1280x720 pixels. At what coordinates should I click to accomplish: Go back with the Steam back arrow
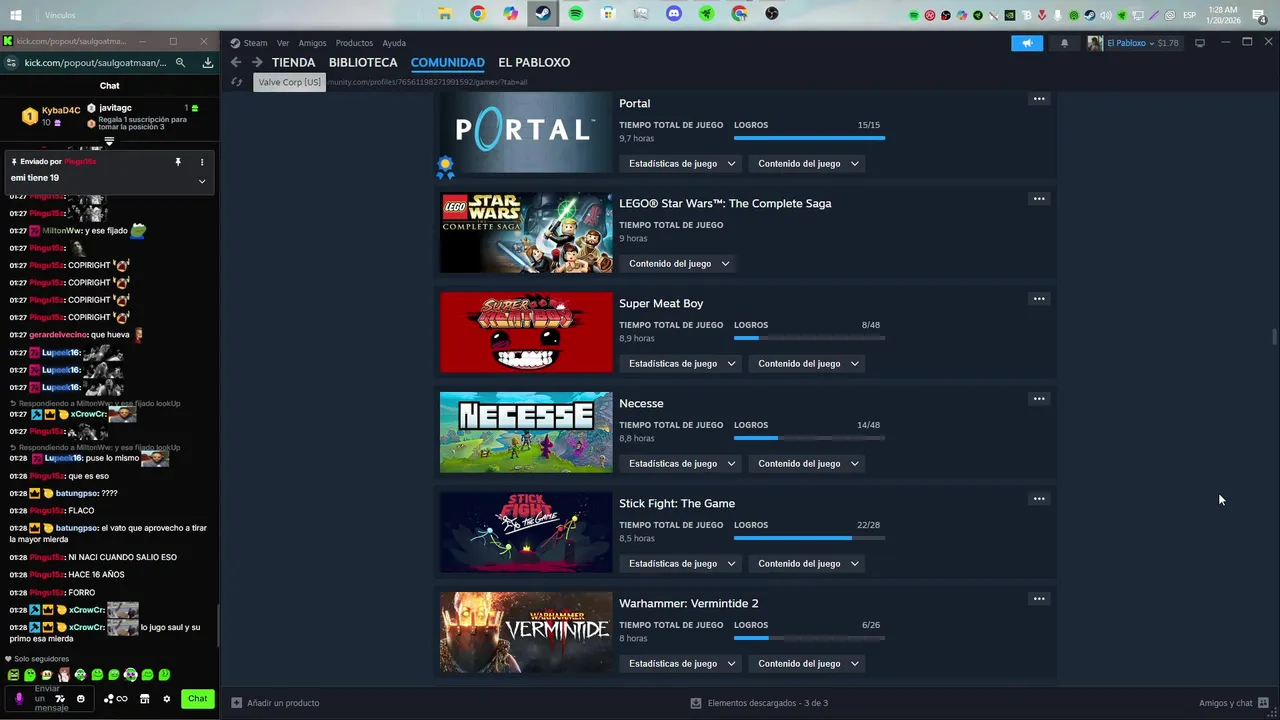[236, 62]
